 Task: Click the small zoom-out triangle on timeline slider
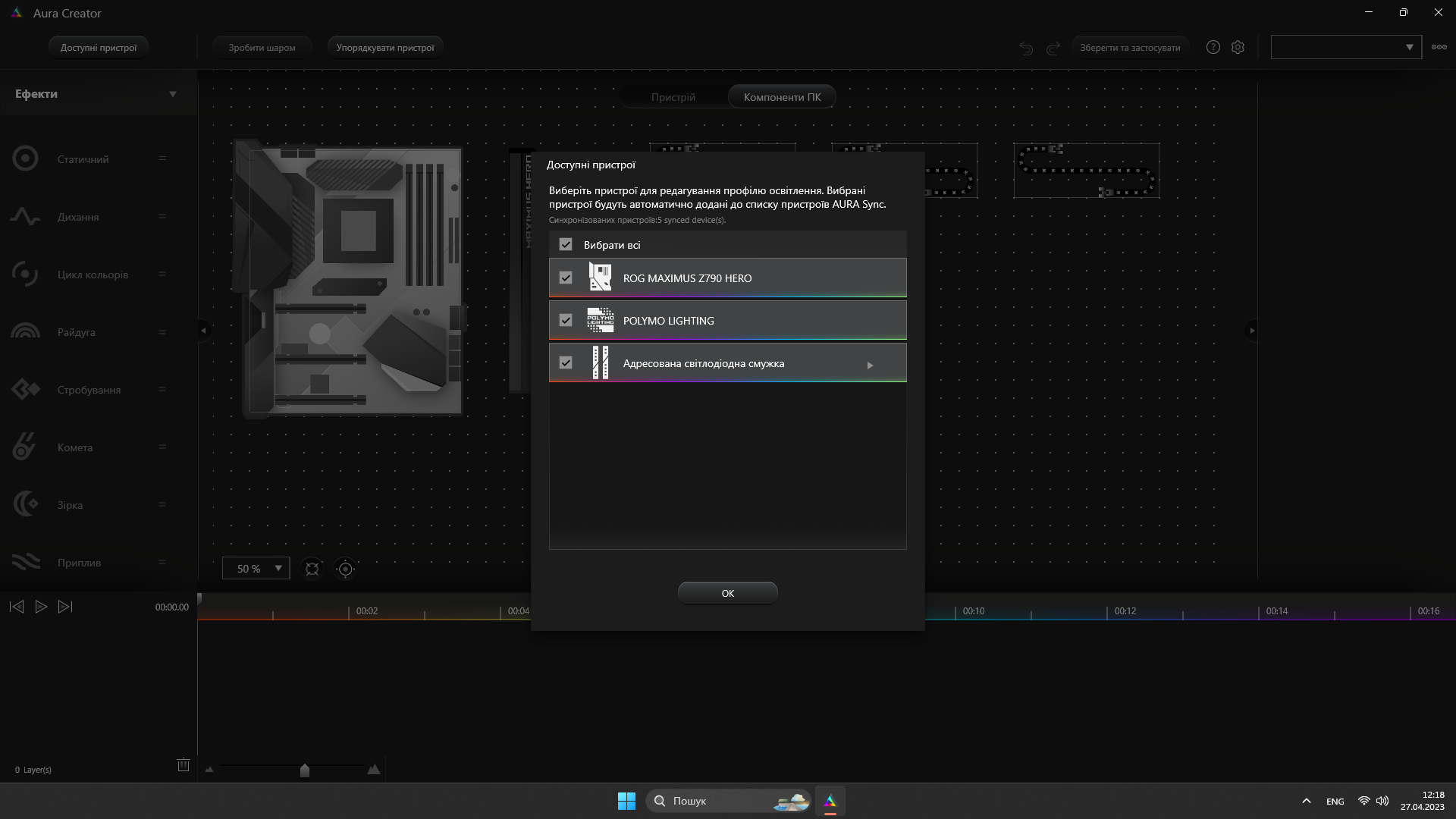click(209, 770)
